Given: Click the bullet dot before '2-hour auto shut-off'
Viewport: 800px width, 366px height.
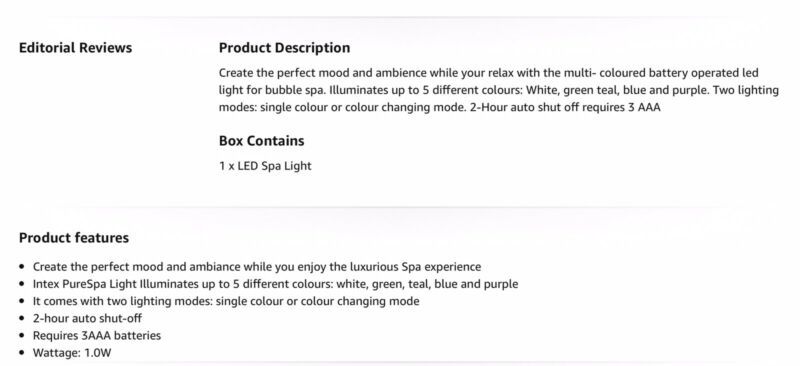Looking at the screenshot, I should point(21,319).
